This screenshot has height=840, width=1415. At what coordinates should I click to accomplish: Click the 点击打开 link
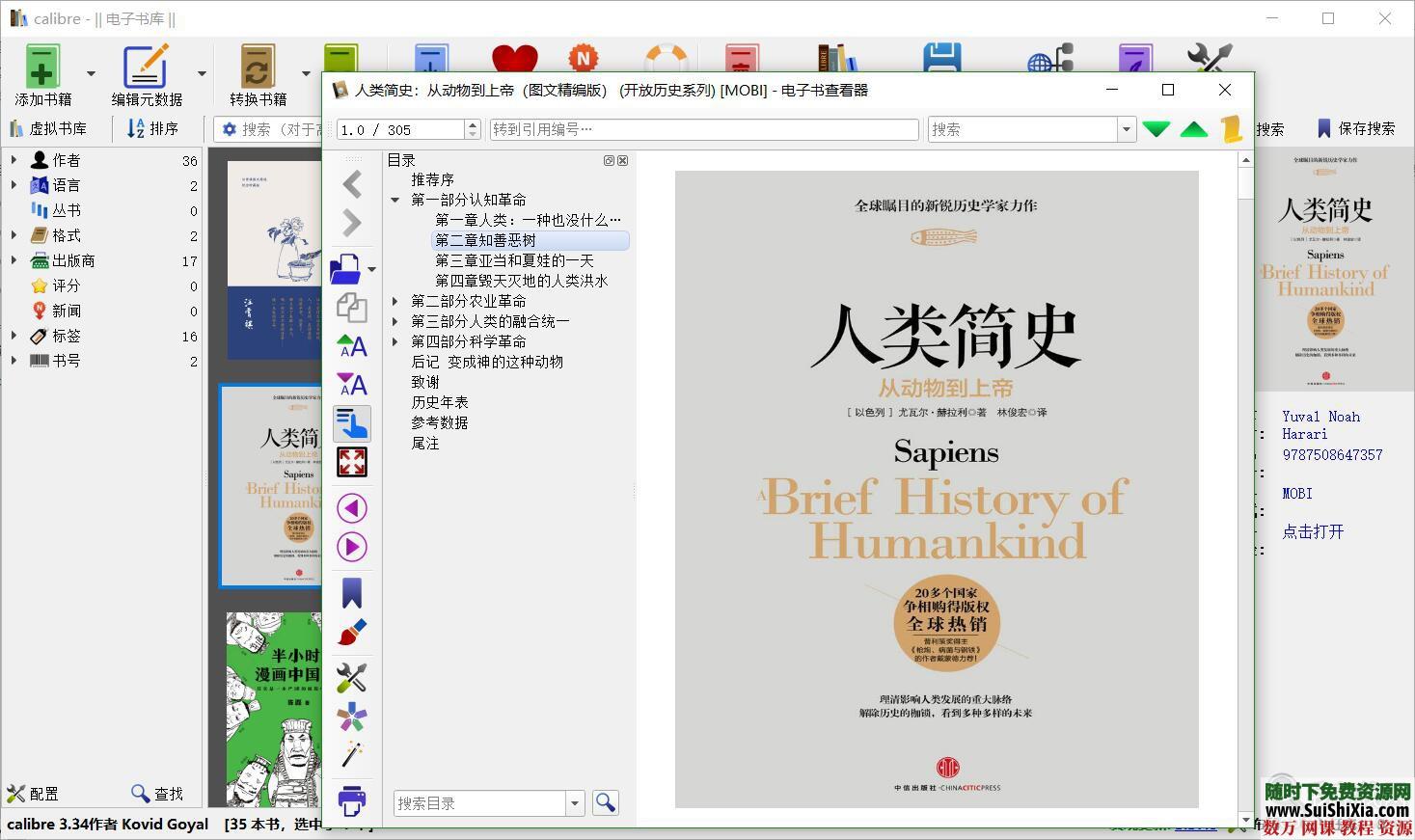click(x=1313, y=531)
